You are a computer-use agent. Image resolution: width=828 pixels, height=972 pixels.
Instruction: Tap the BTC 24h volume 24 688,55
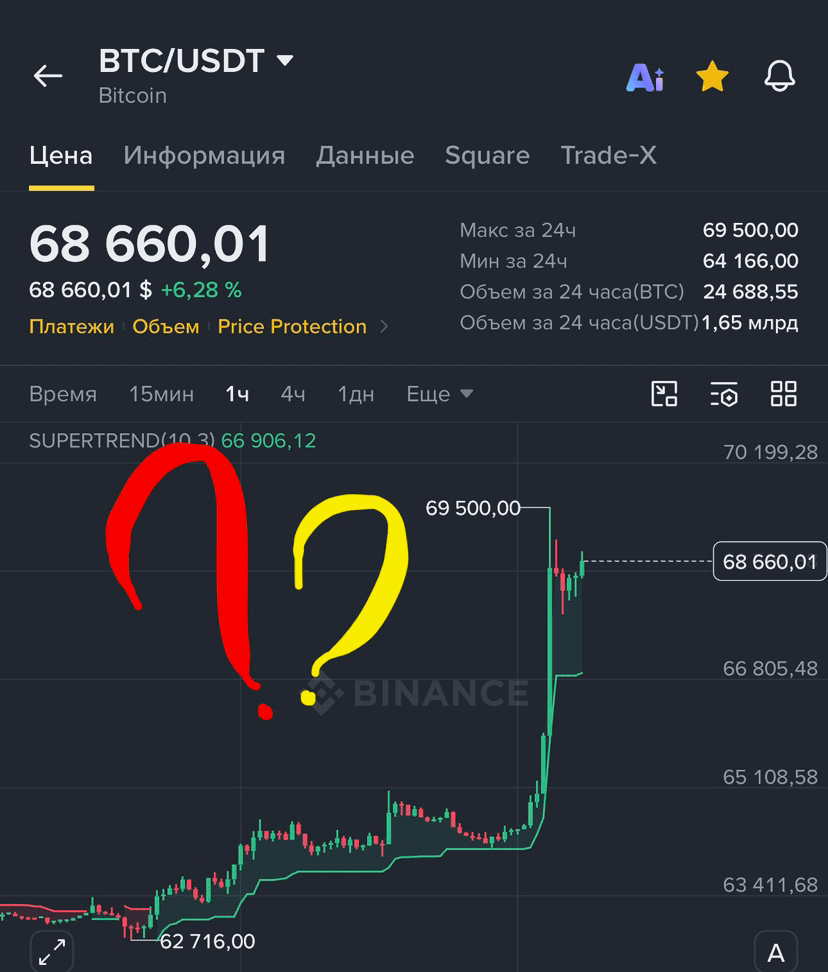point(751,292)
